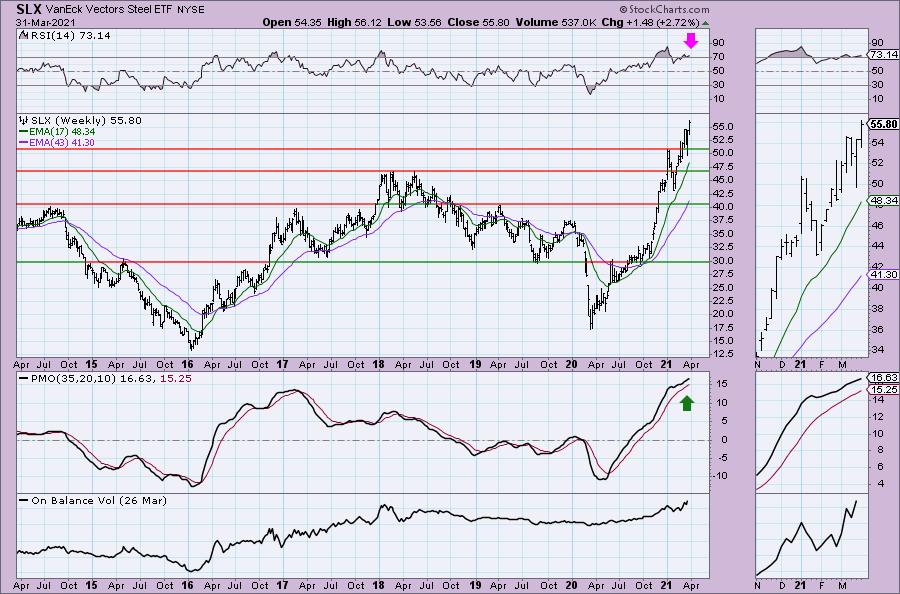Select the Low 53.56 value
Screen dimensions: 900x594
click(413, 22)
